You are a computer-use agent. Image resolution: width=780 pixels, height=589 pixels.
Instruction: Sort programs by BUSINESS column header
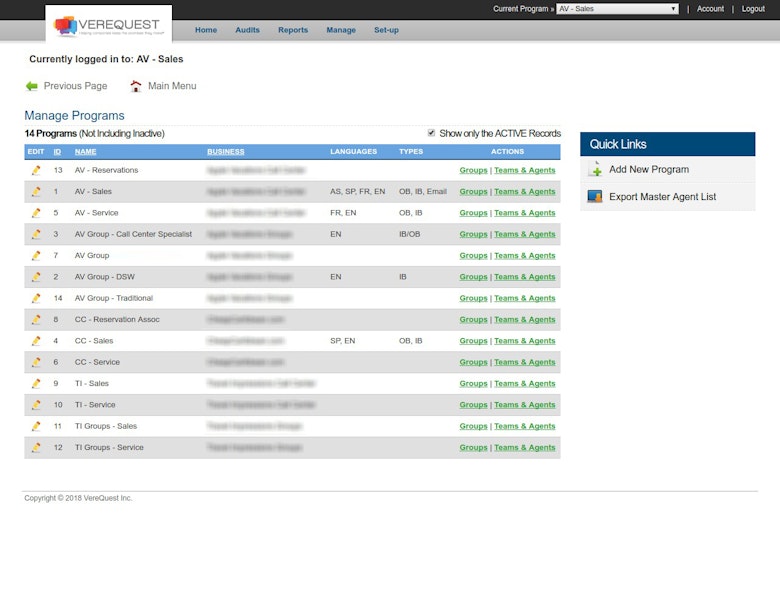pyautogui.click(x=226, y=152)
